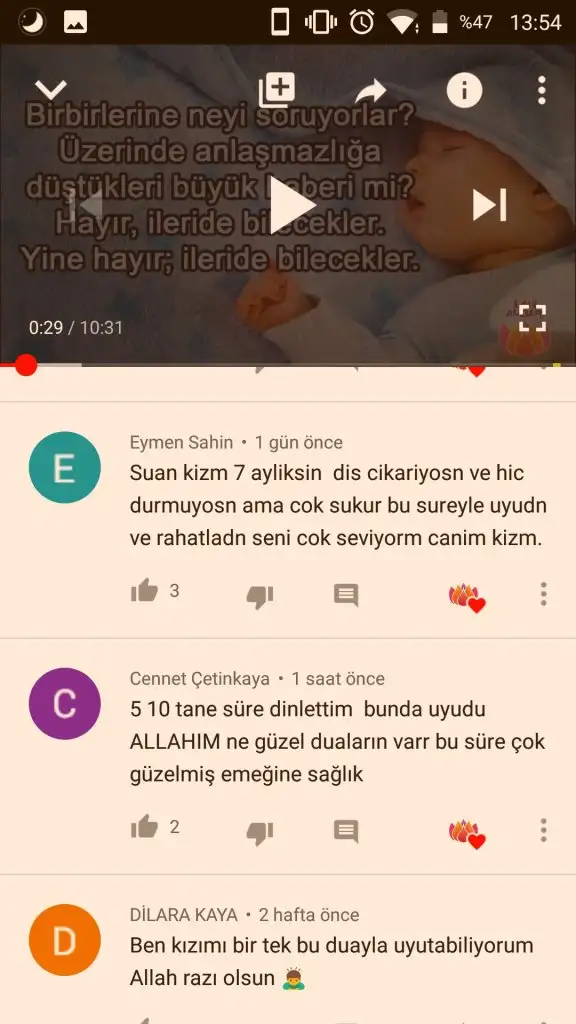Viewport: 576px width, 1024px height.
Task: Tap the add to playlist icon
Action: pyautogui.click(x=277, y=89)
